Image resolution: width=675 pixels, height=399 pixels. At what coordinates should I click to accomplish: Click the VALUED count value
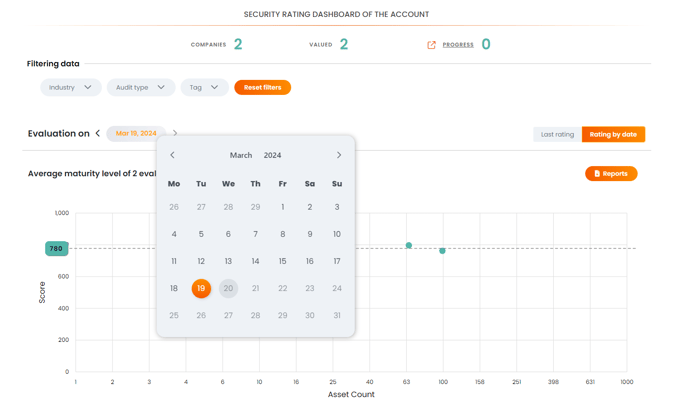(x=344, y=44)
